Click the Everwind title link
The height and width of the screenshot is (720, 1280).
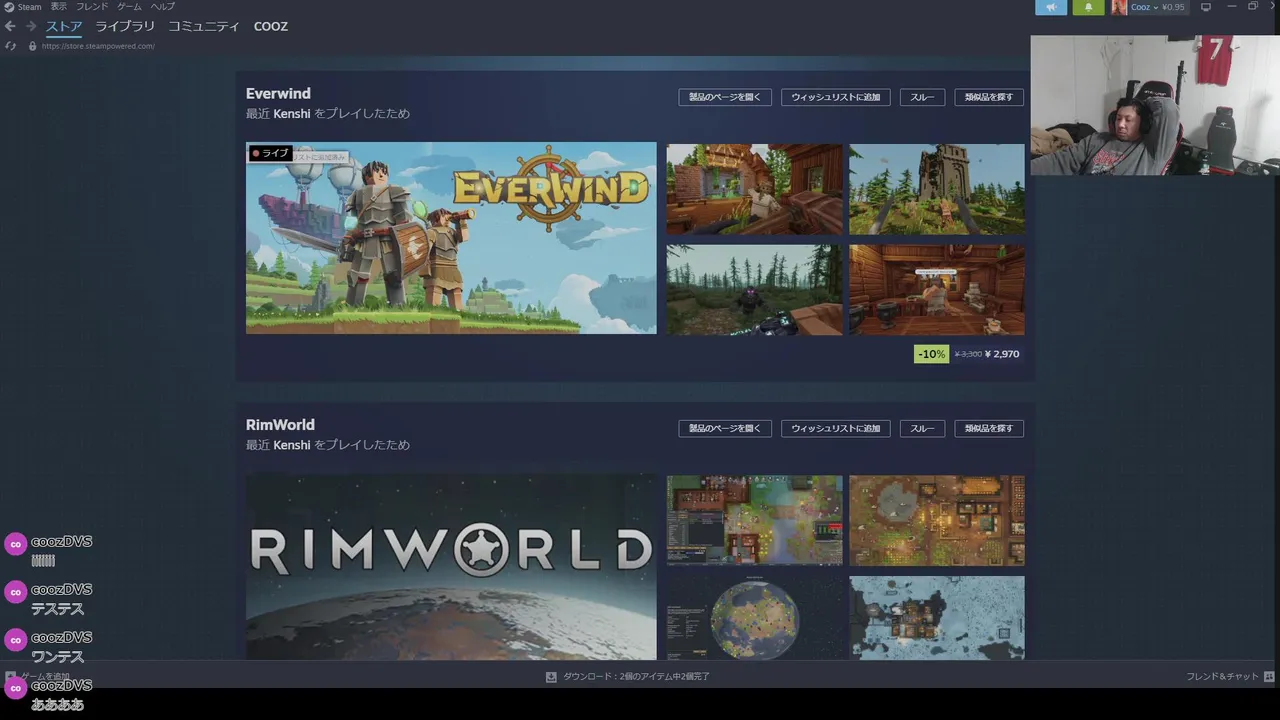[x=278, y=94]
